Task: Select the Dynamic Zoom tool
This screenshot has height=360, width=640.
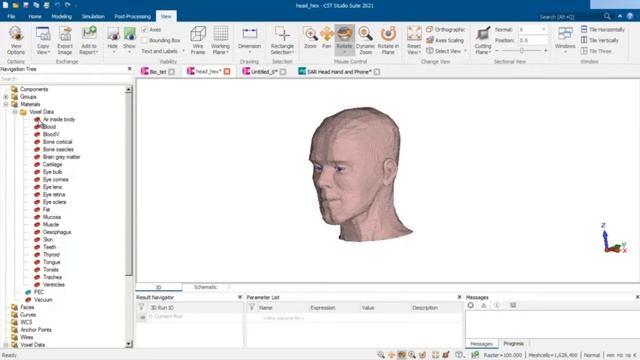Action: click(365, 40)
